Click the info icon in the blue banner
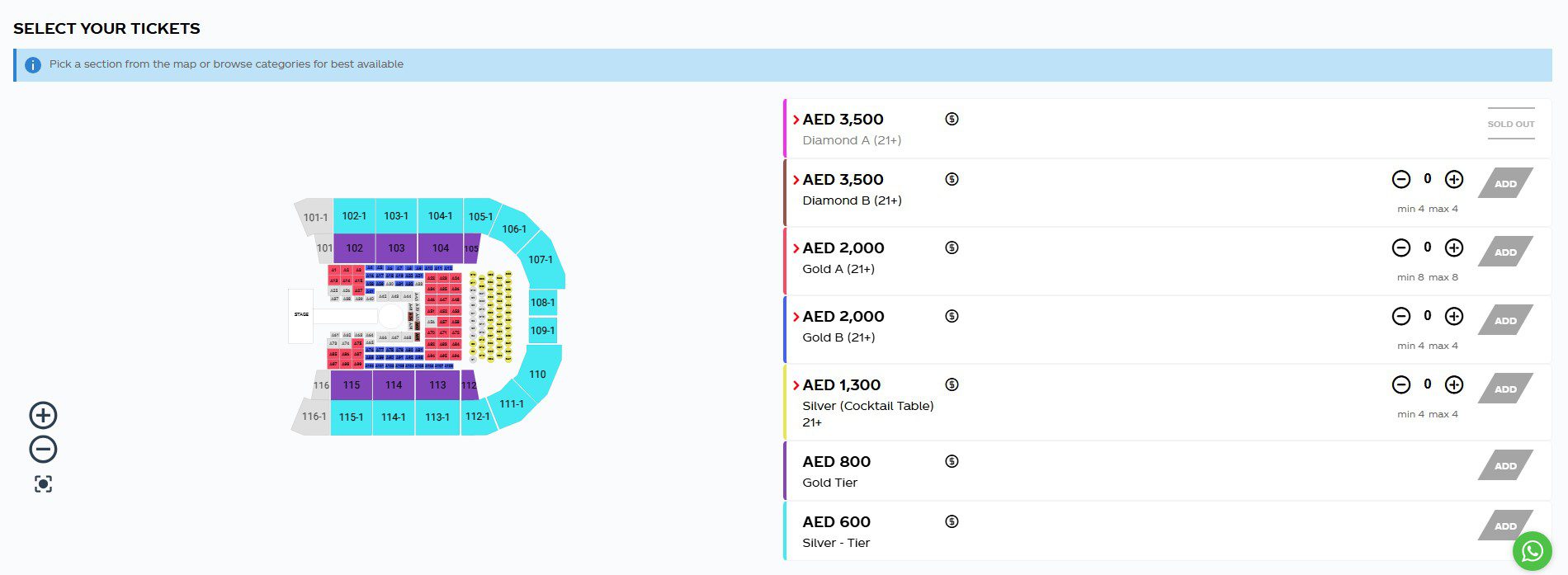Screen dimensions: 1568x575 (33, 64)
